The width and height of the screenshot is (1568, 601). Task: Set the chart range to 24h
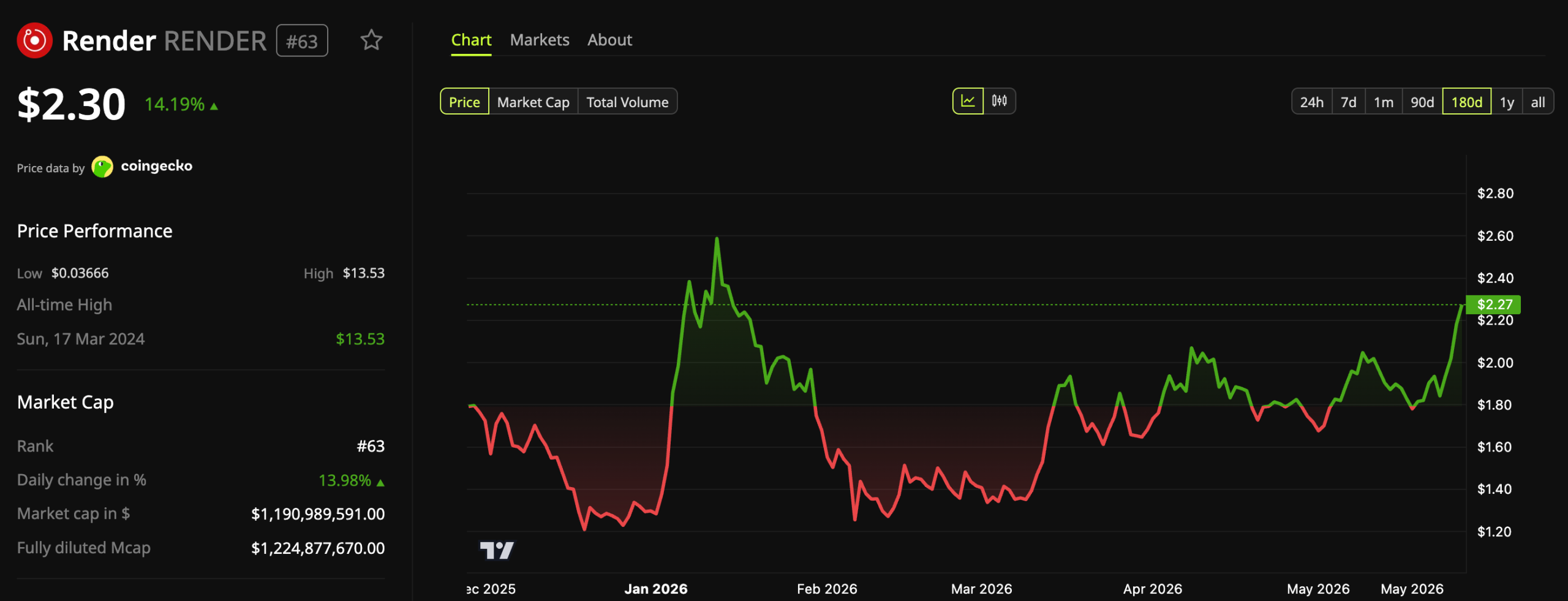1312,102
